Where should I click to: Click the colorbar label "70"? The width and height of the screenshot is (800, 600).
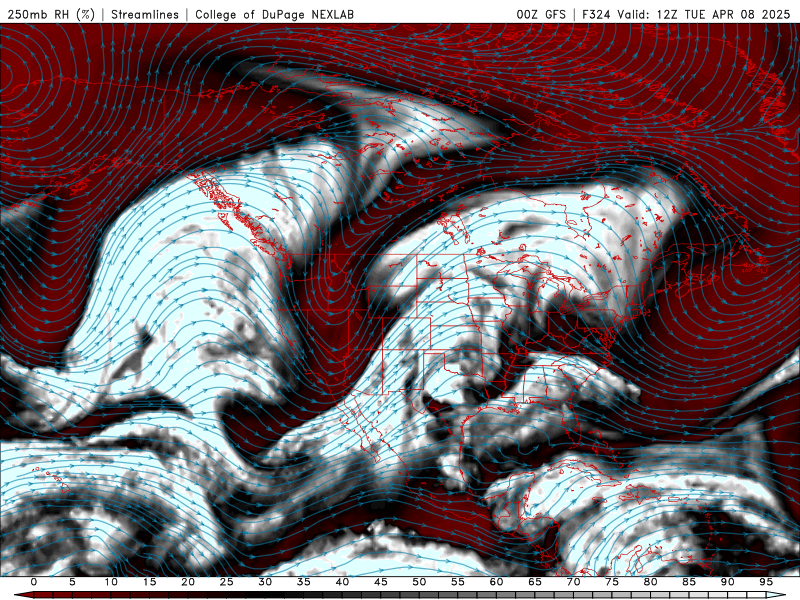(573, 582)
